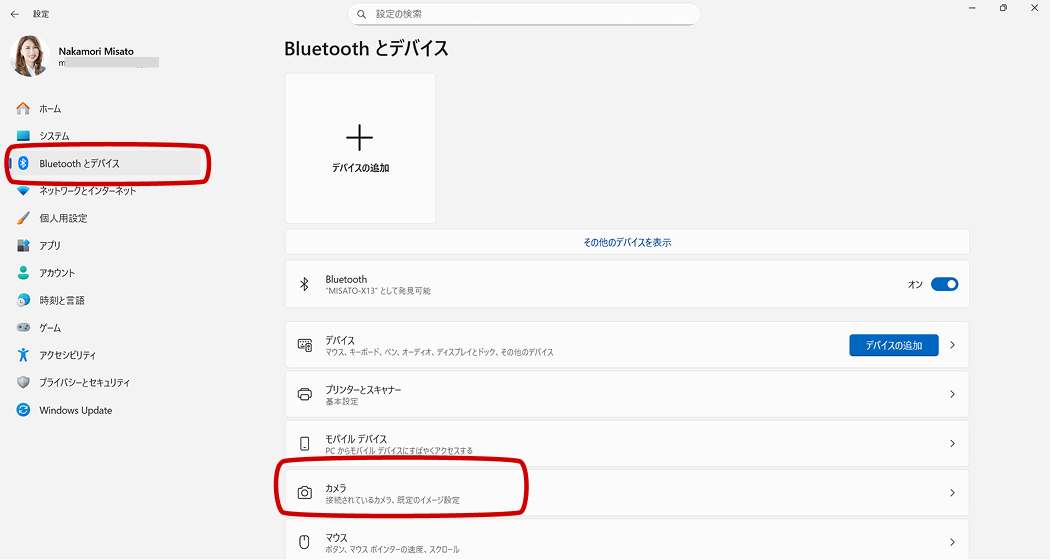Turn off the Bluetooth toggle switch

pos(944,284)
